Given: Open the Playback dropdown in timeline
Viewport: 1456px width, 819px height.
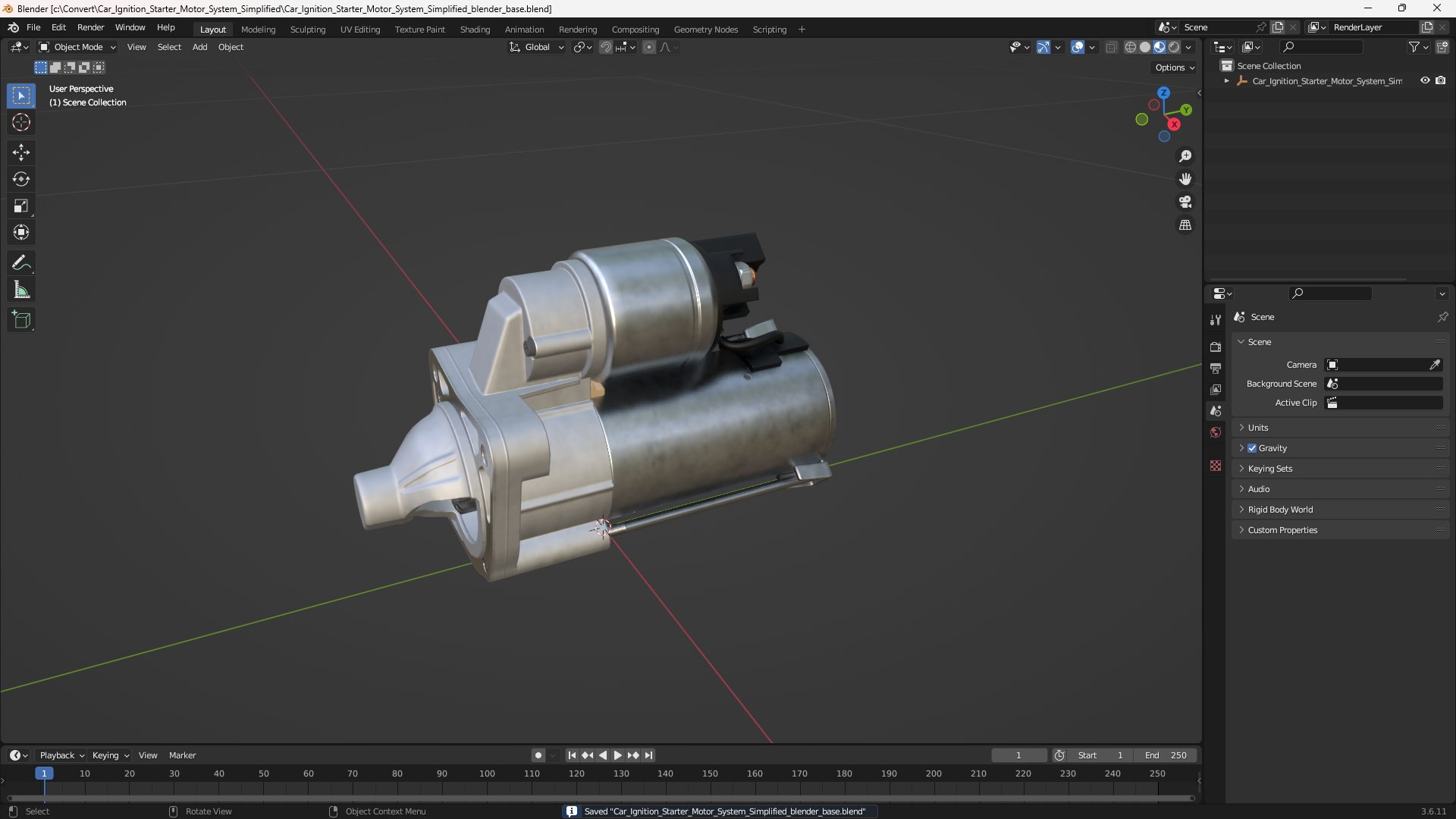Looking at the screenshot, I should coord(61,755).
